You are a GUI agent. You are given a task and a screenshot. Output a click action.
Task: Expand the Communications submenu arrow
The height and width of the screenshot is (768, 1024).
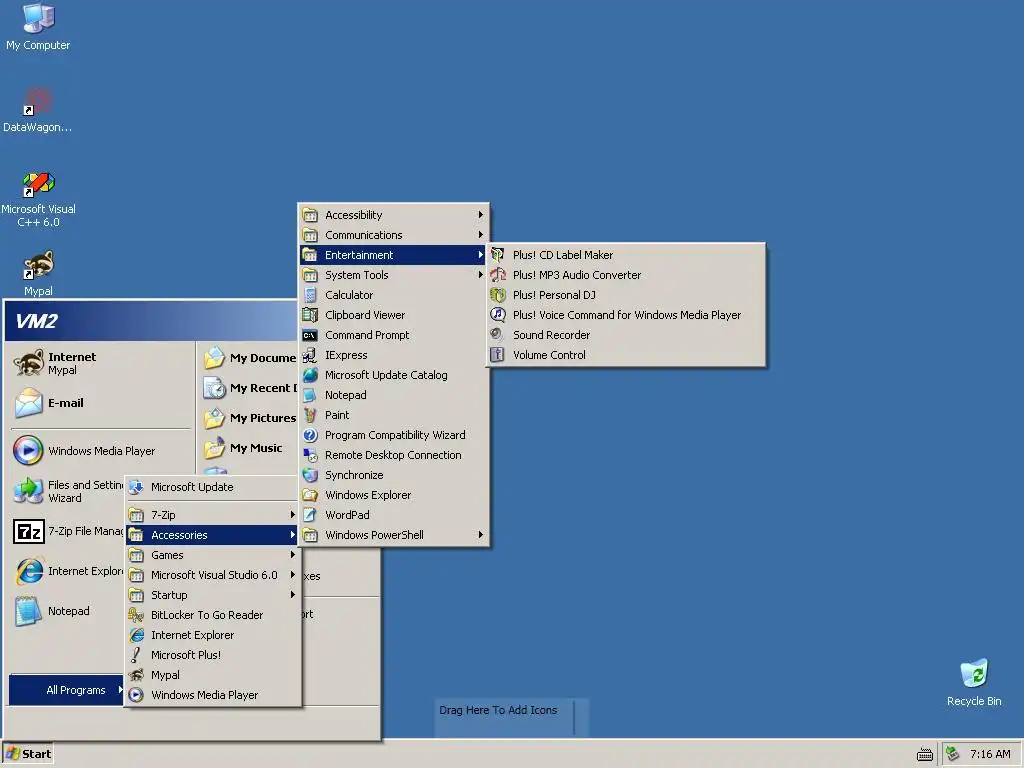(481, 234)
